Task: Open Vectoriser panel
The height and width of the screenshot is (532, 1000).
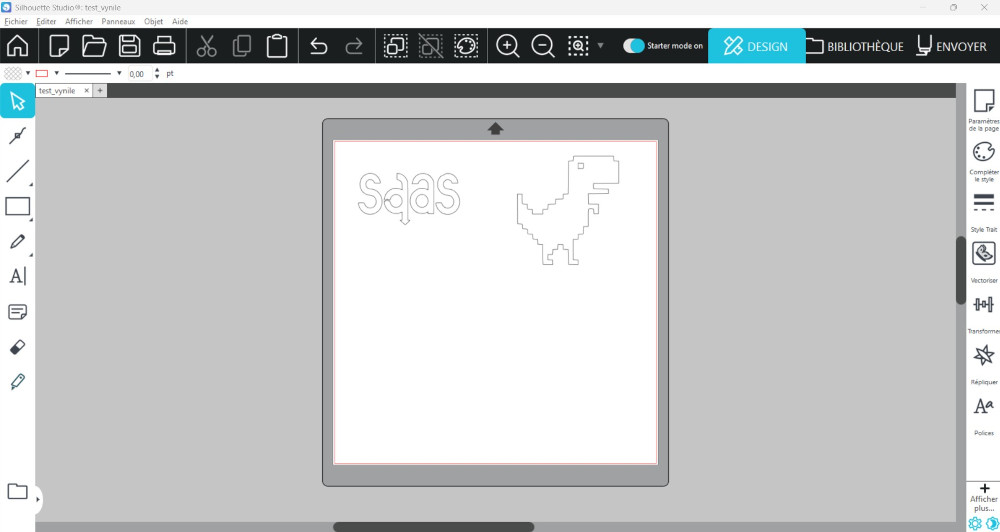Action: [x=983, y=263]
